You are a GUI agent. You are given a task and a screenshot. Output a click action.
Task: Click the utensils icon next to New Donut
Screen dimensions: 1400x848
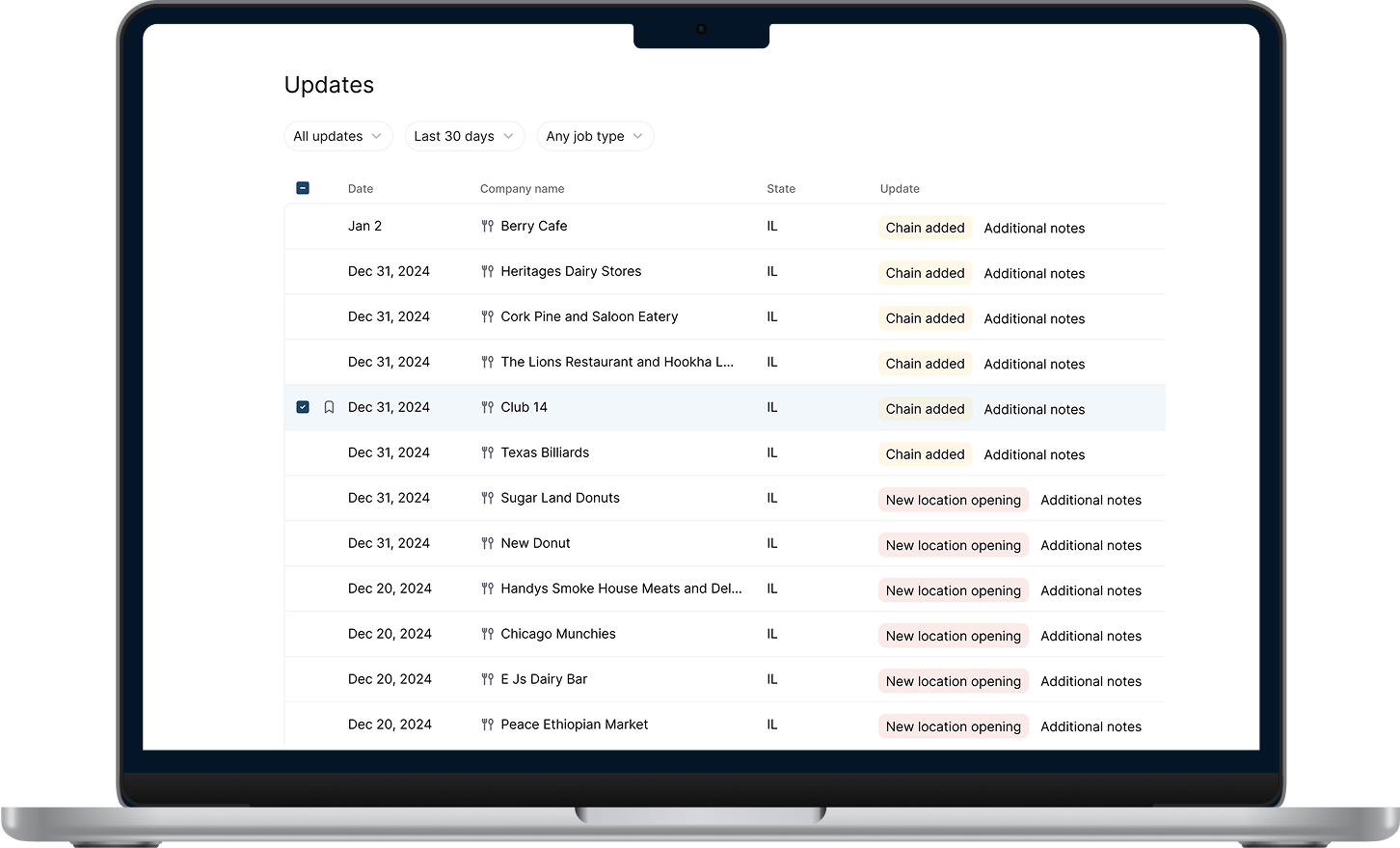[x=487, y=544]
